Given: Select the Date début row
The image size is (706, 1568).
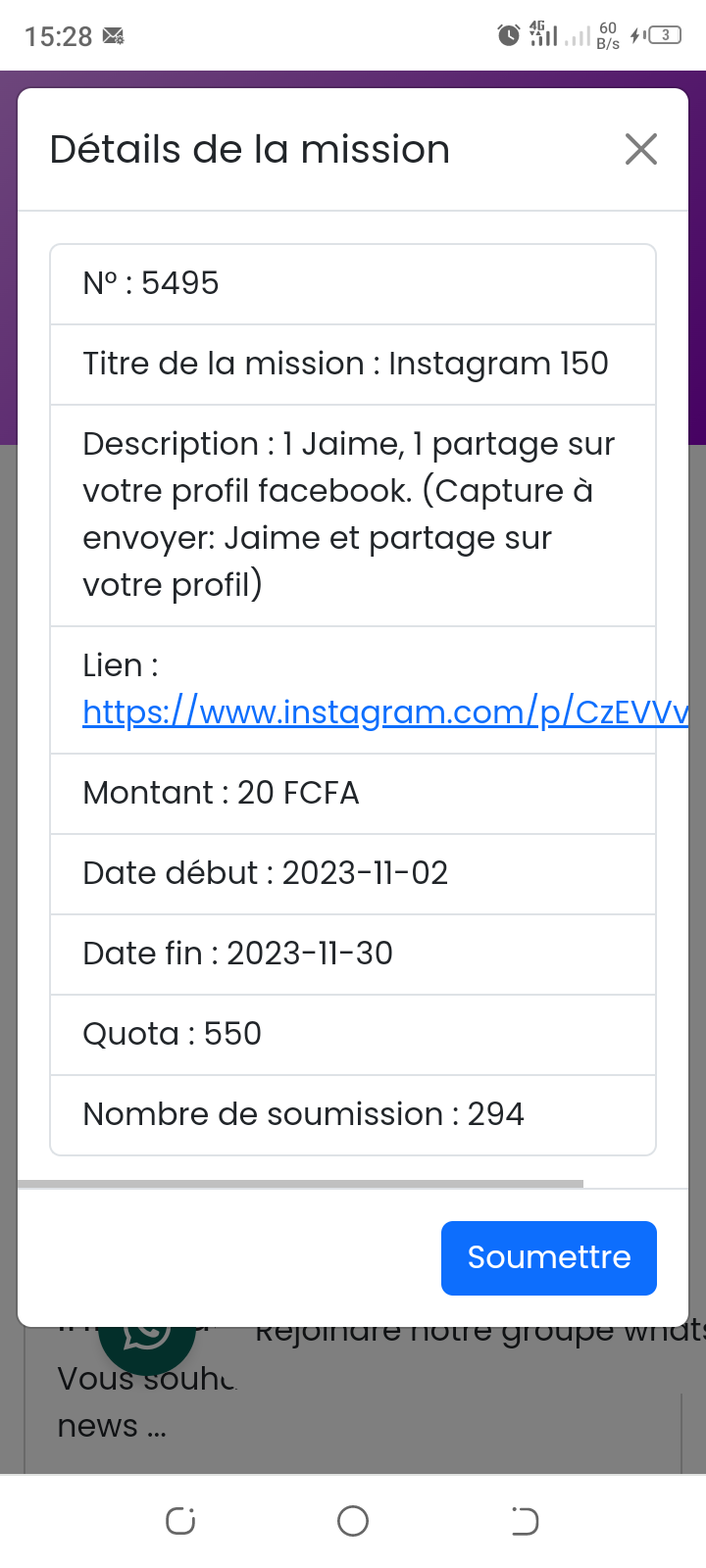Looking at the screenshot, I should pos(353,874).
